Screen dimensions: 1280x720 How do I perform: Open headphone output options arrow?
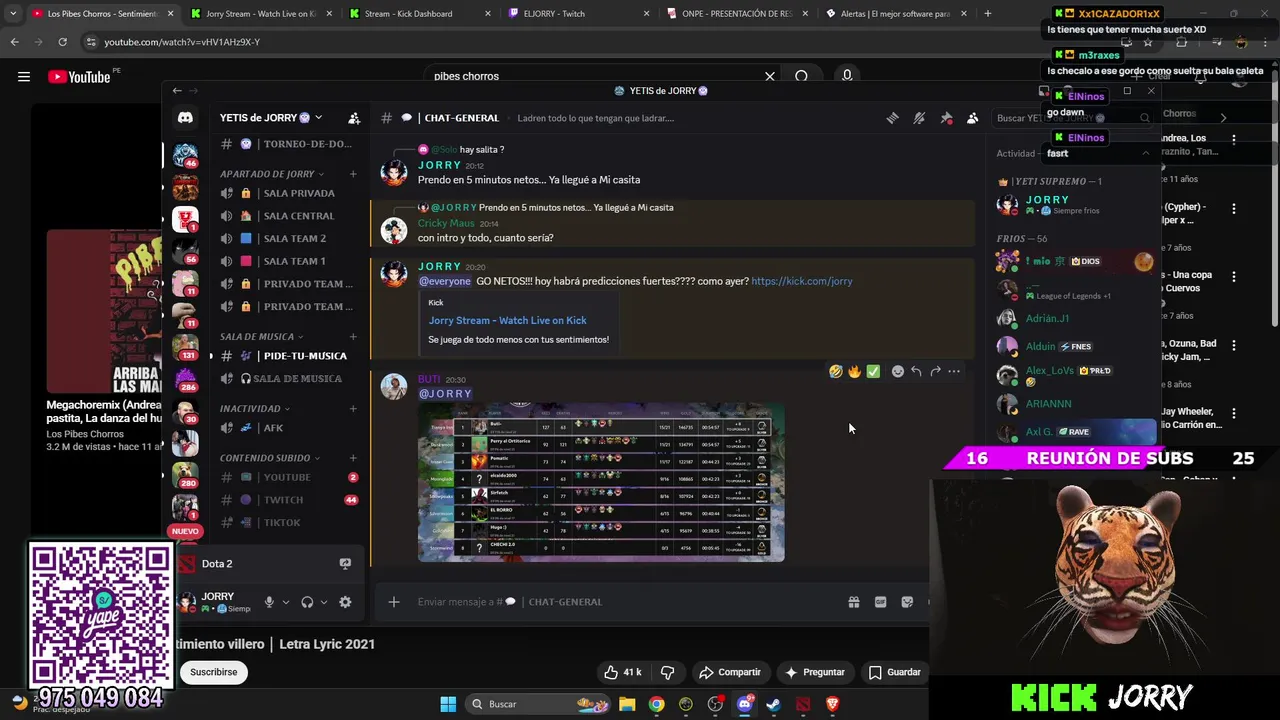click(324, 602)
